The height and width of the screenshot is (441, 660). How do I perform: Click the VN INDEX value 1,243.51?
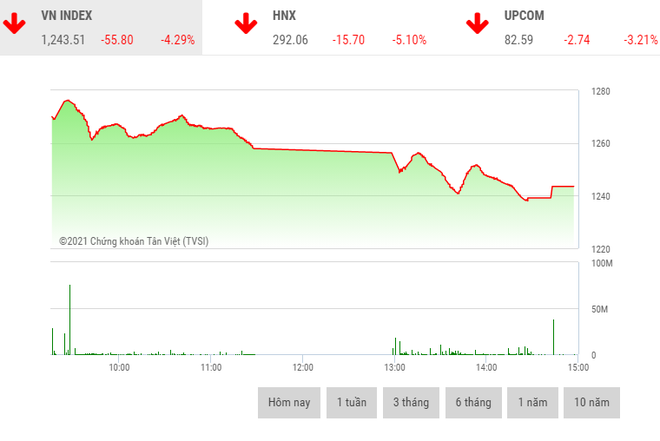pos(63,40)
